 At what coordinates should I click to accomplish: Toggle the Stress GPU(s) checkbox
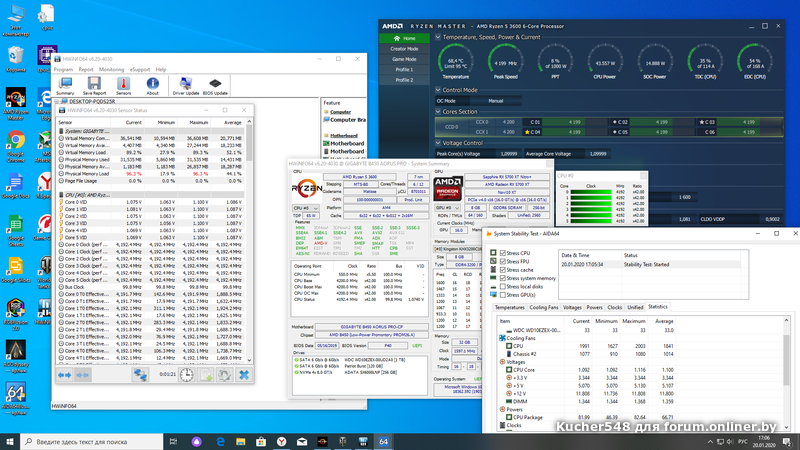[x=501, y=294]
